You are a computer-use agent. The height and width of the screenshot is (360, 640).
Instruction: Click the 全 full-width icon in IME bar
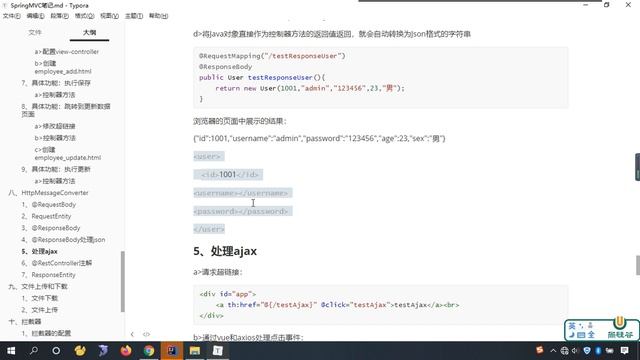coord(591,335)
